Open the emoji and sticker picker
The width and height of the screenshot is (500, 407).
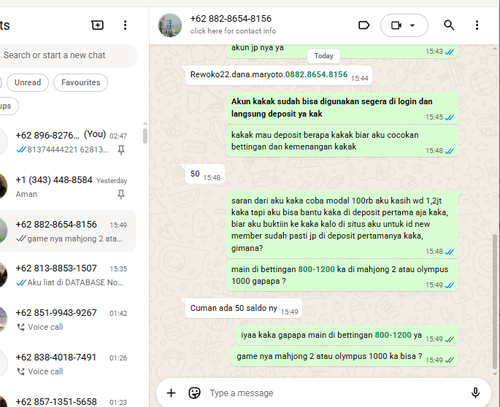coord(195,393)
